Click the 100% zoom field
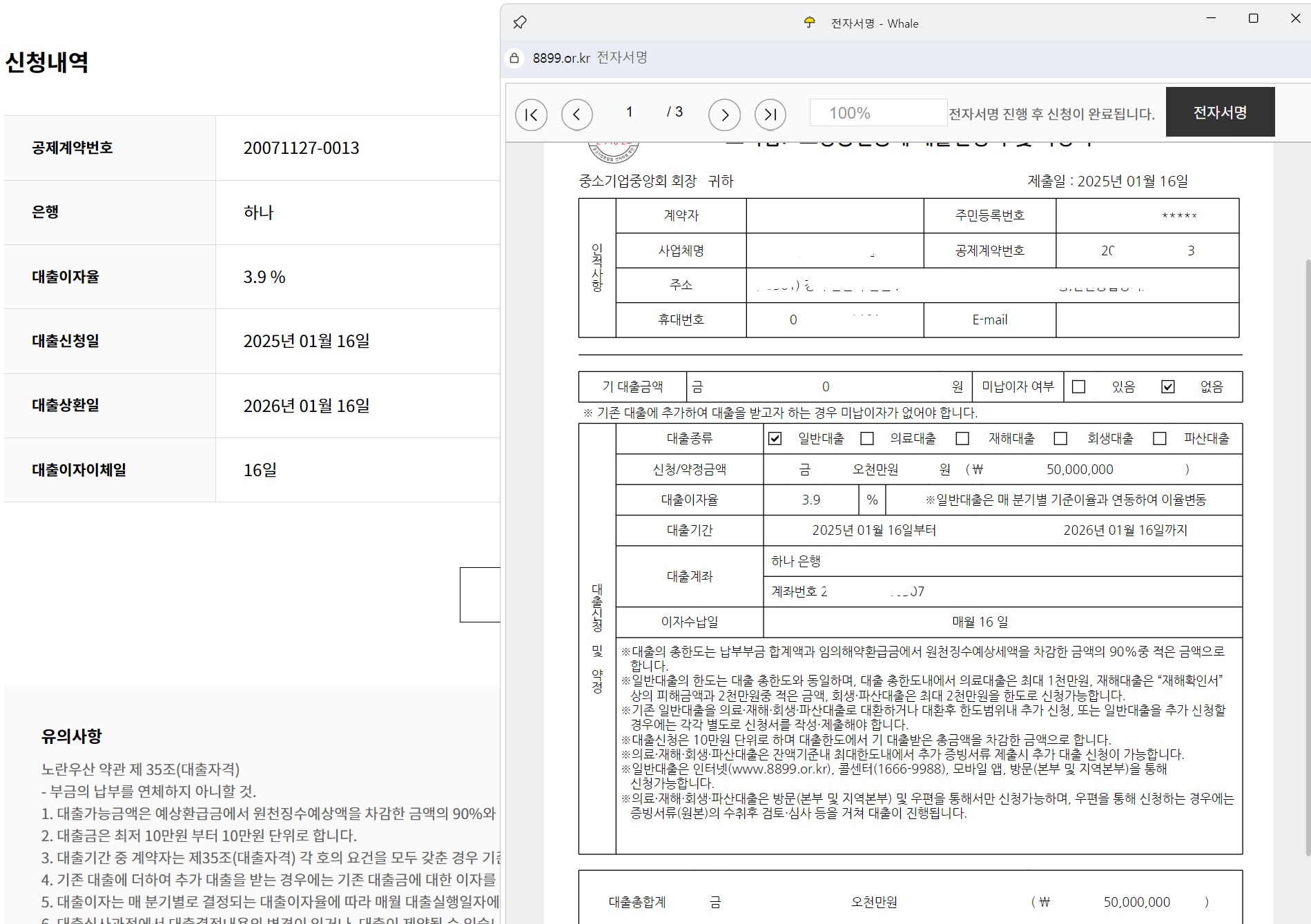This screenshot has height=924, width=1311. [877, 113]
